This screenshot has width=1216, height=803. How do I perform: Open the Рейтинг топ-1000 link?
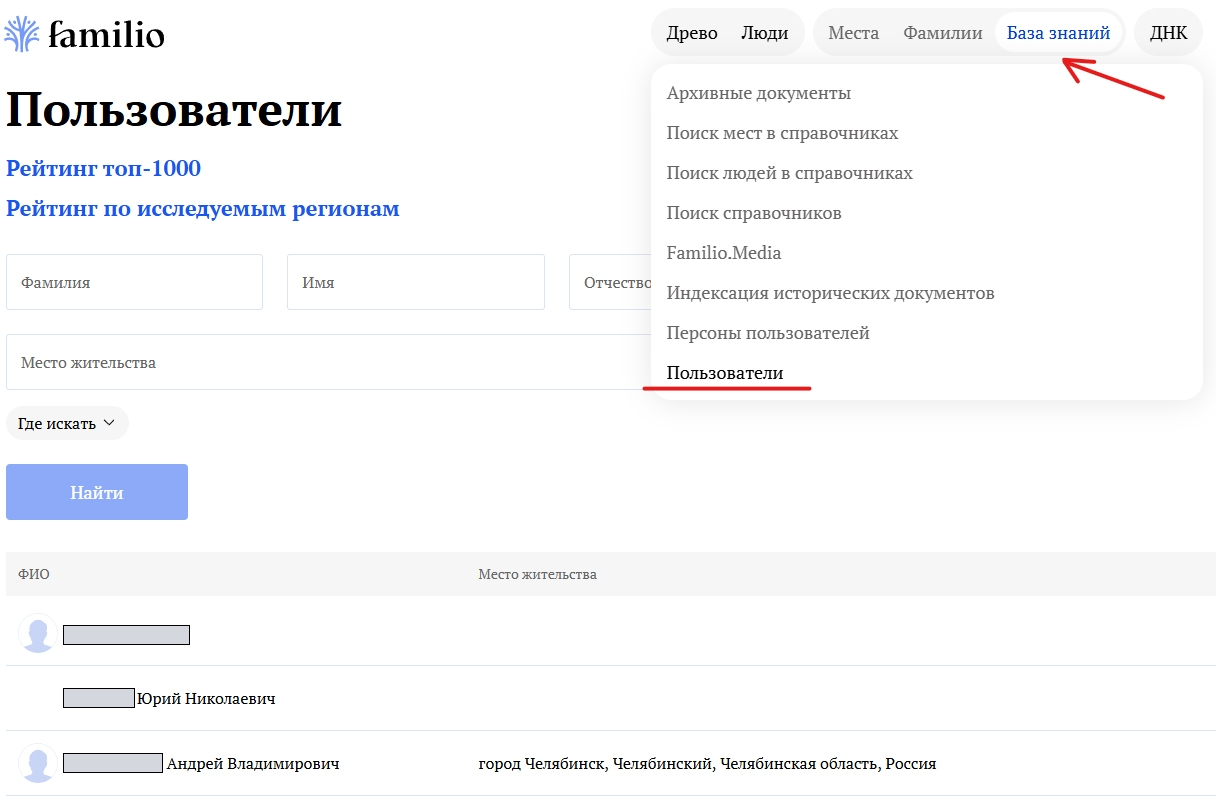point(103,168)
